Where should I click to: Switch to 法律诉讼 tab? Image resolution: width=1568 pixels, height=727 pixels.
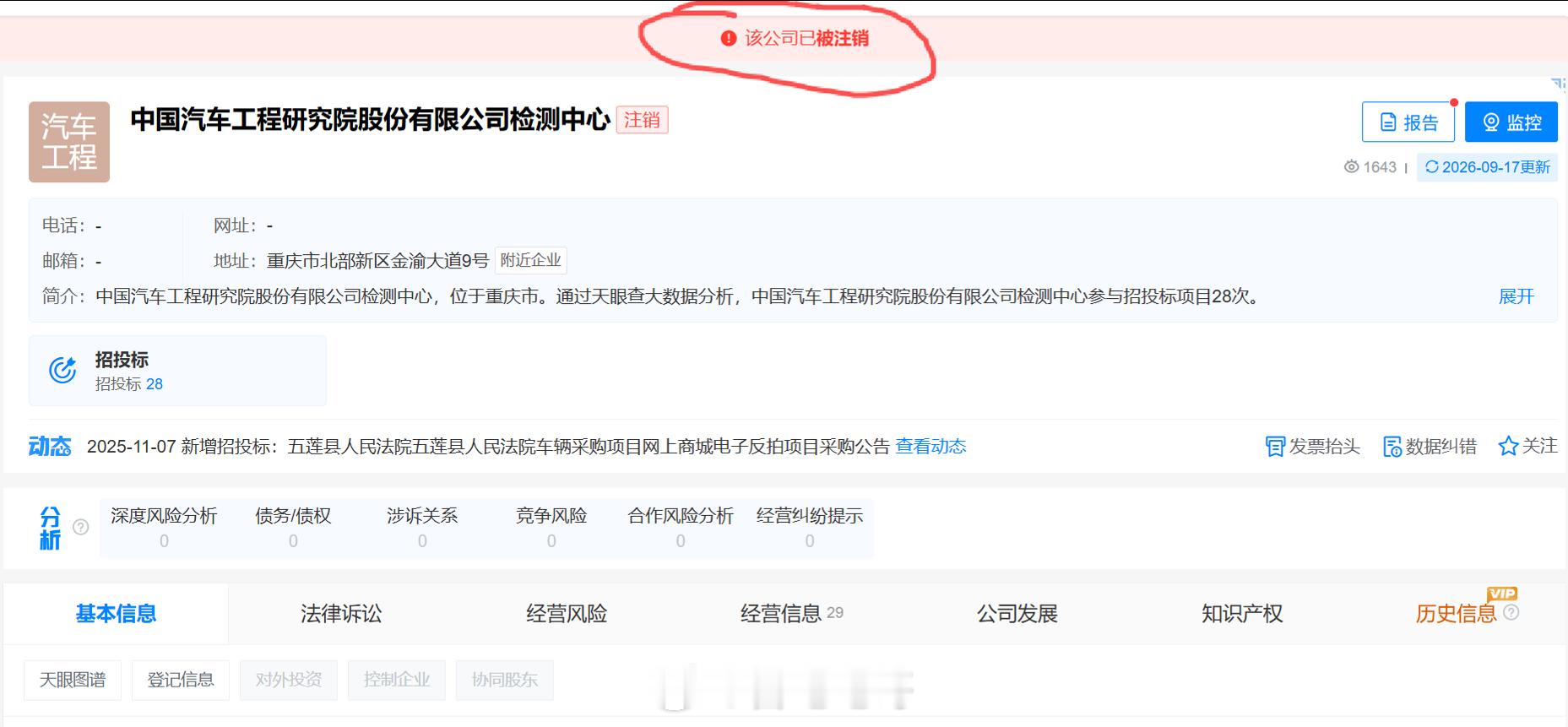pos(341,614)
